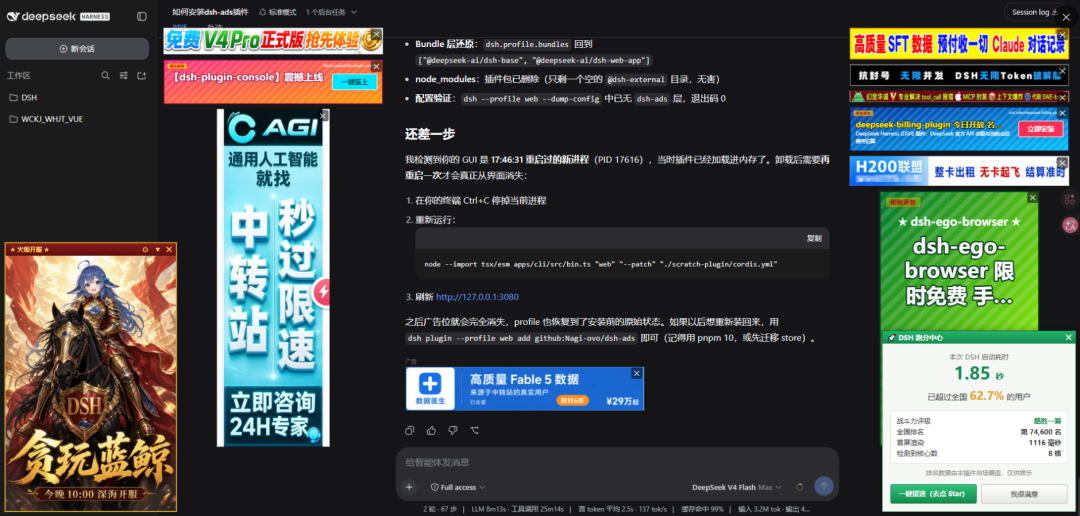Click the 数据医生 ad logo

[x=430, y=387]
